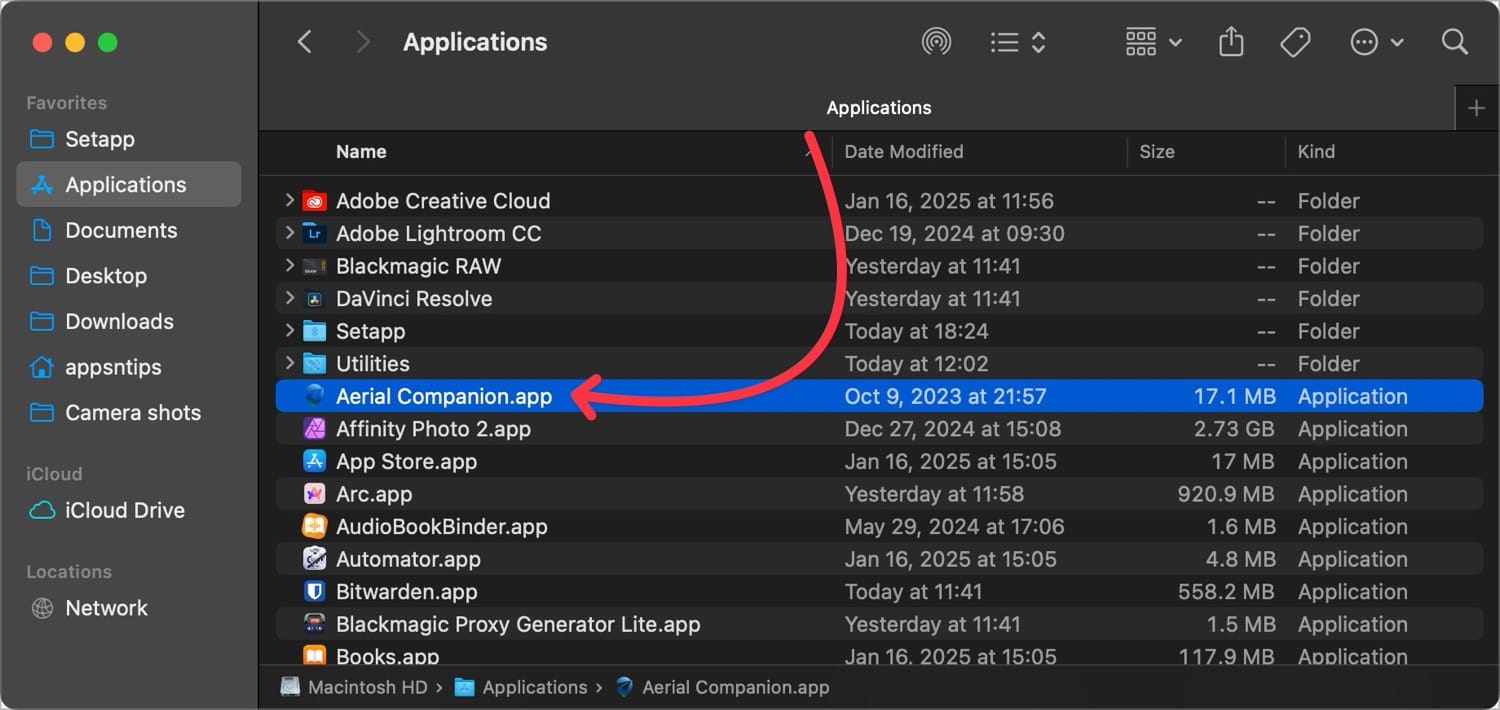This screenshot has width=1500, height=710.
Task: Select App Store.app file name
Action: coord(406,461)
